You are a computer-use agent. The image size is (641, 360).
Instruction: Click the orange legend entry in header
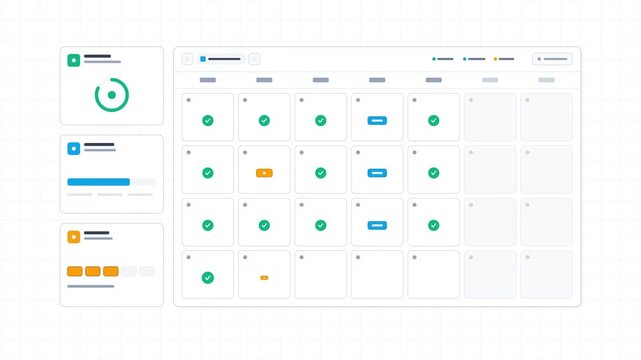point(504,59)
